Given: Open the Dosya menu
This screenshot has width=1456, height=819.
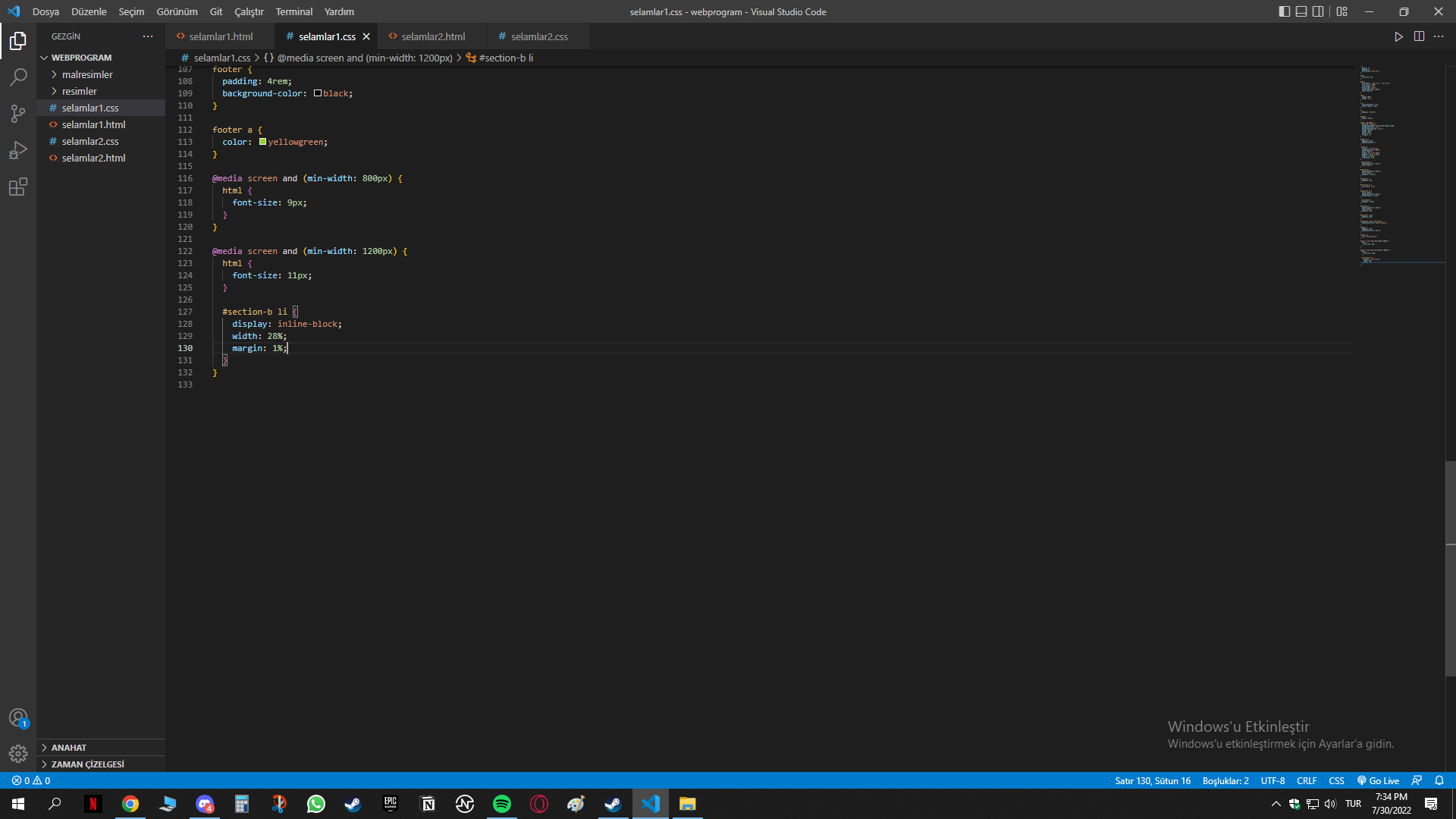Looking at the screenshot, I should pyautogui.click(x=45, y=11).
